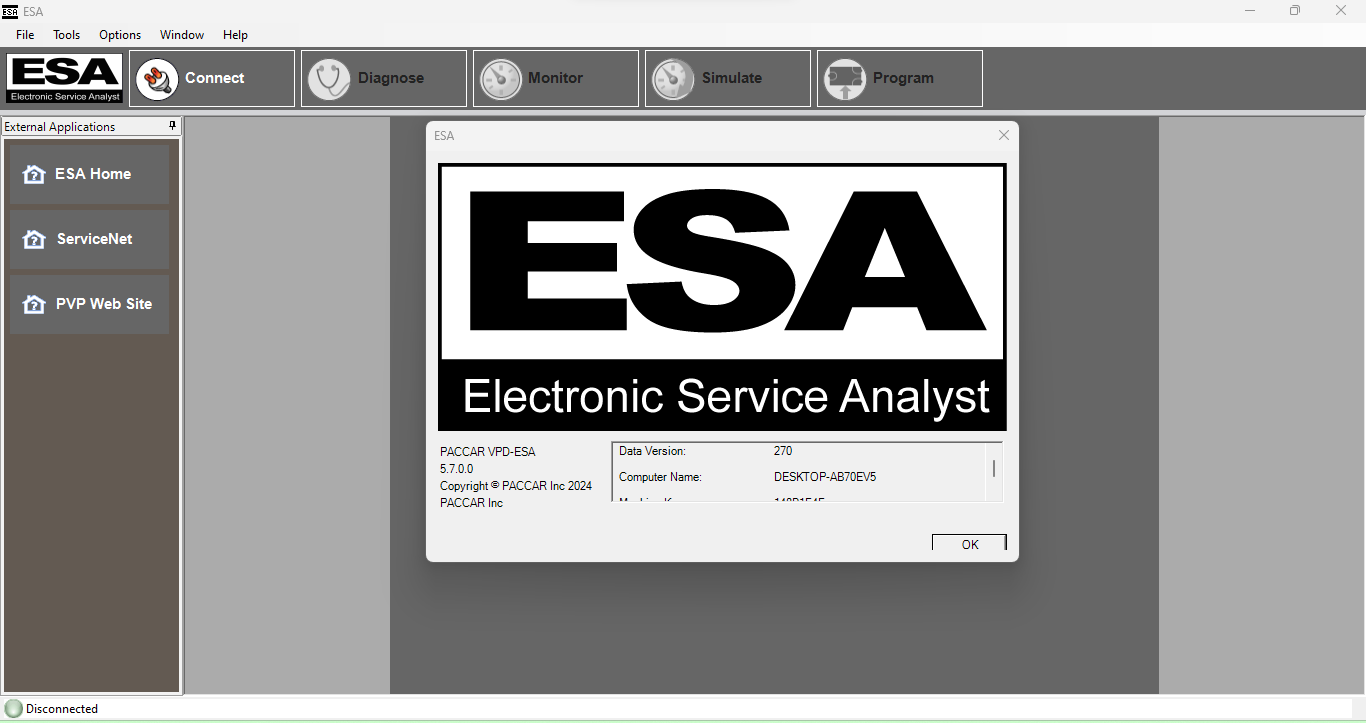Click the Electronic Service Analyst banner image
Viewport: 1366px width, 723px height.
(722, 297)
